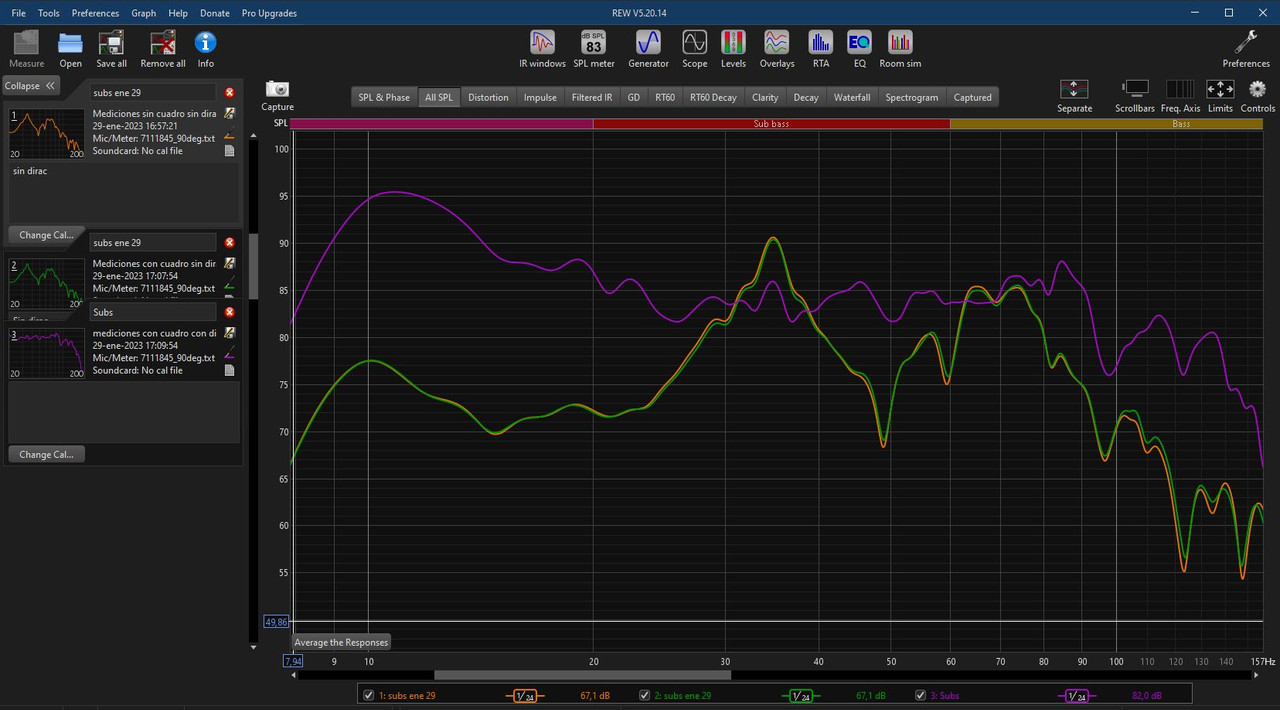Open Preferences wrench icon
The image size is (1280, 710).
coord(1246,49)
